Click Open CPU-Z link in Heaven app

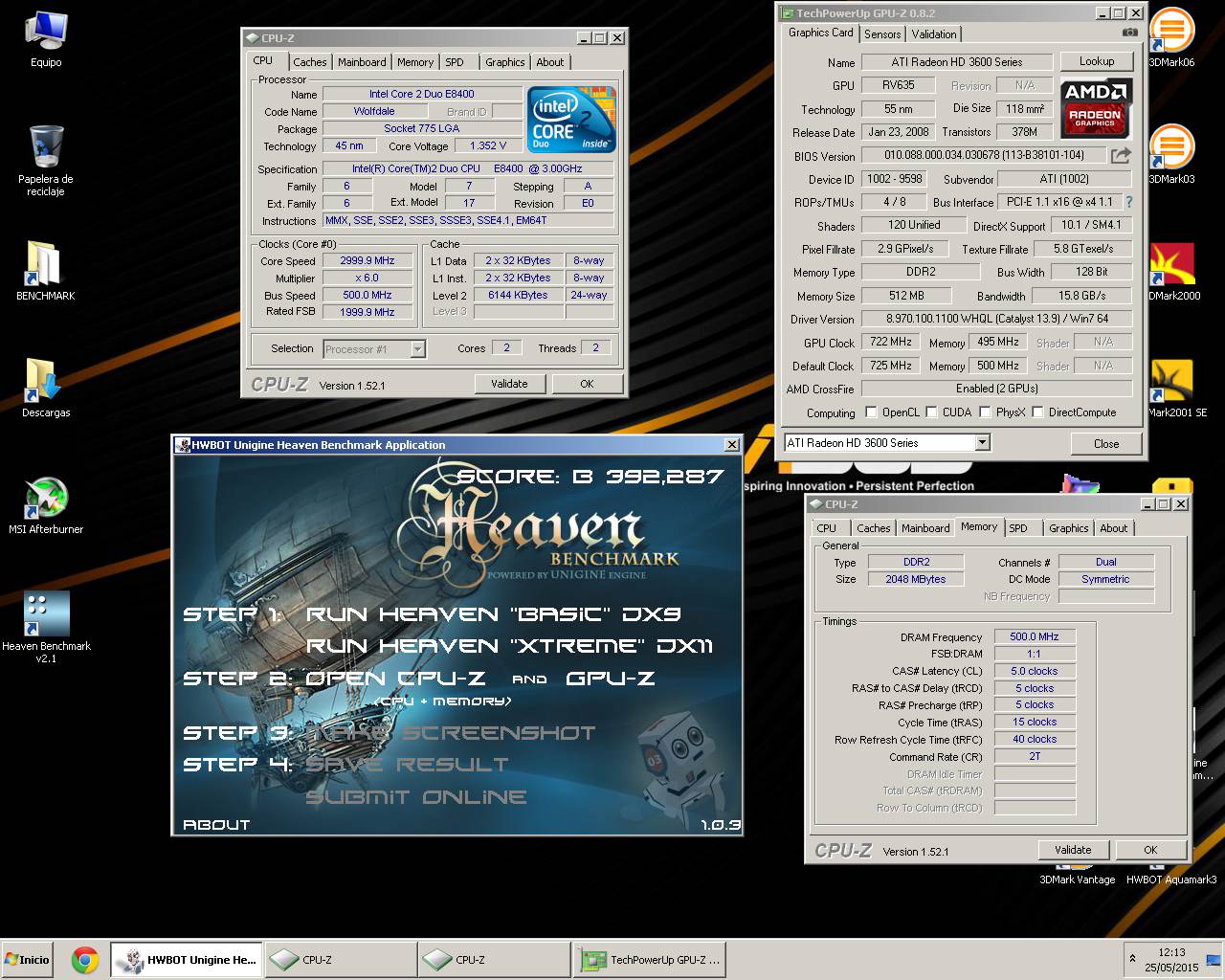395,679
